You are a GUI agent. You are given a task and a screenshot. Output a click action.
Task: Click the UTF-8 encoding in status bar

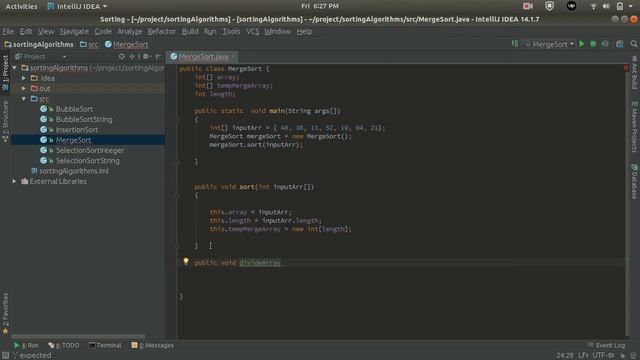pos(603,356)
